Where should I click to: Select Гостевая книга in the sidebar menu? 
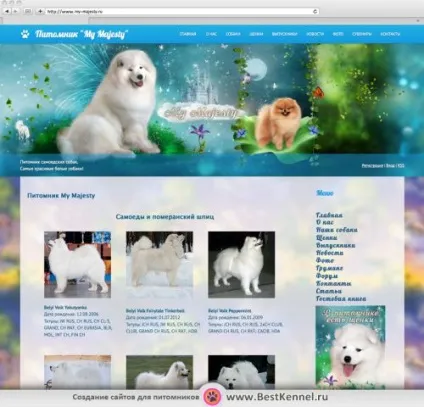(341, 299)
